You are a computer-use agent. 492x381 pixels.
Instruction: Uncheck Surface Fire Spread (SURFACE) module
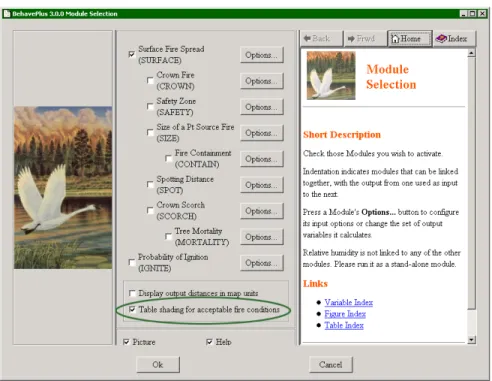(x=132, y=54)
